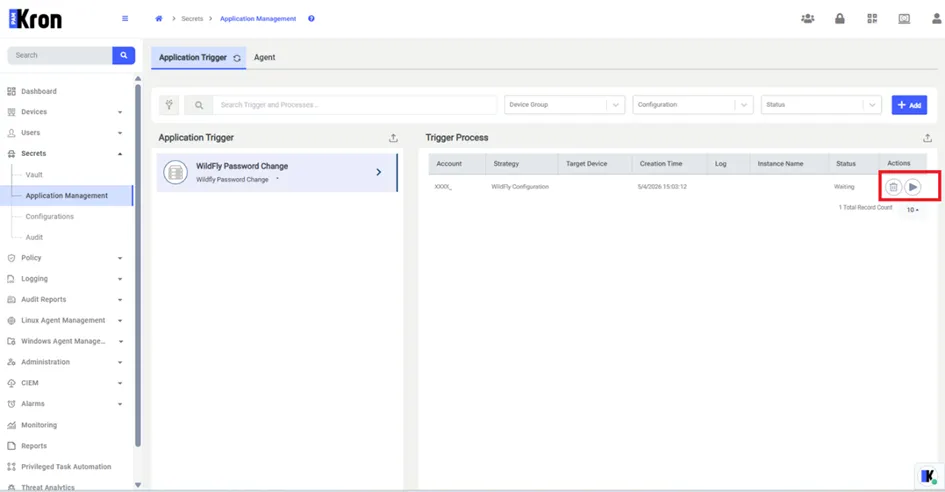The image size is (945, 492).
Task: Expand the Policy menu
Action: (66, 258)
